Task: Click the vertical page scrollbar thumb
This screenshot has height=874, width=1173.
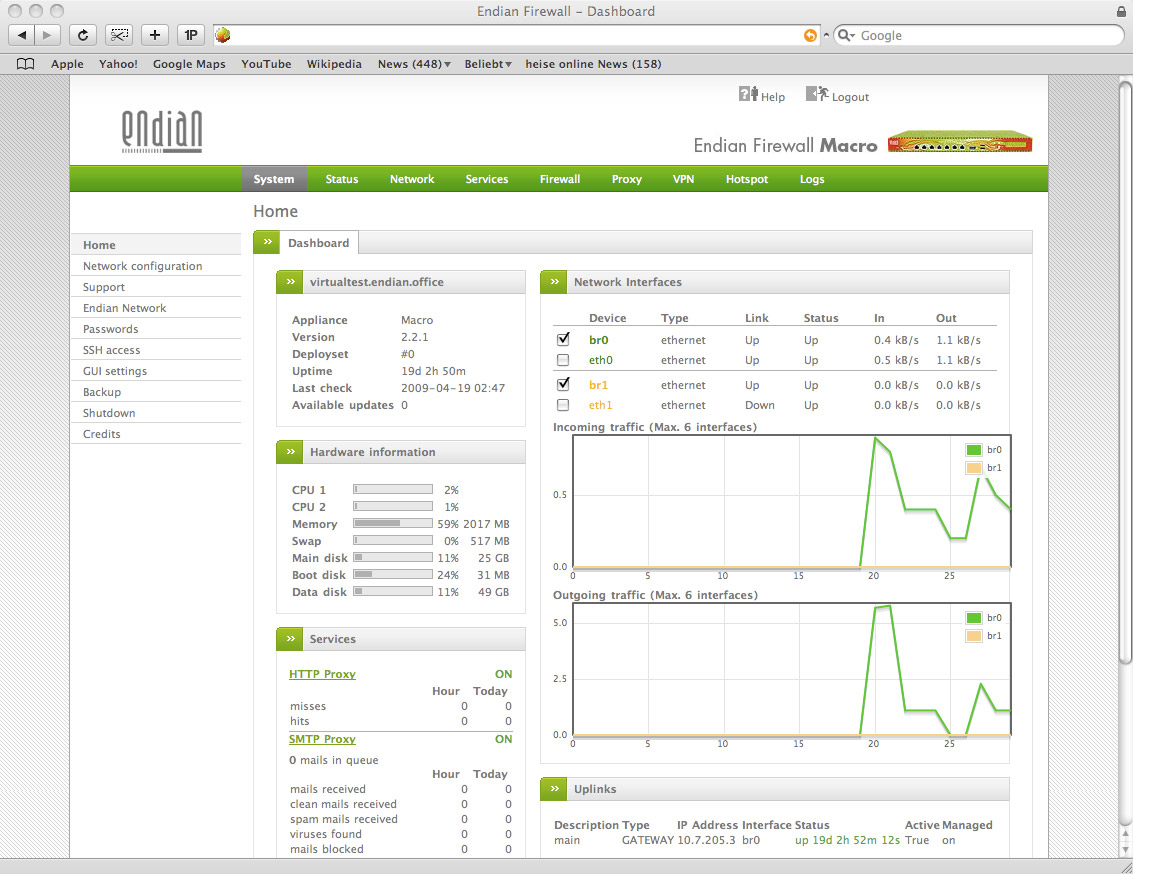Action: [1126, 372]
